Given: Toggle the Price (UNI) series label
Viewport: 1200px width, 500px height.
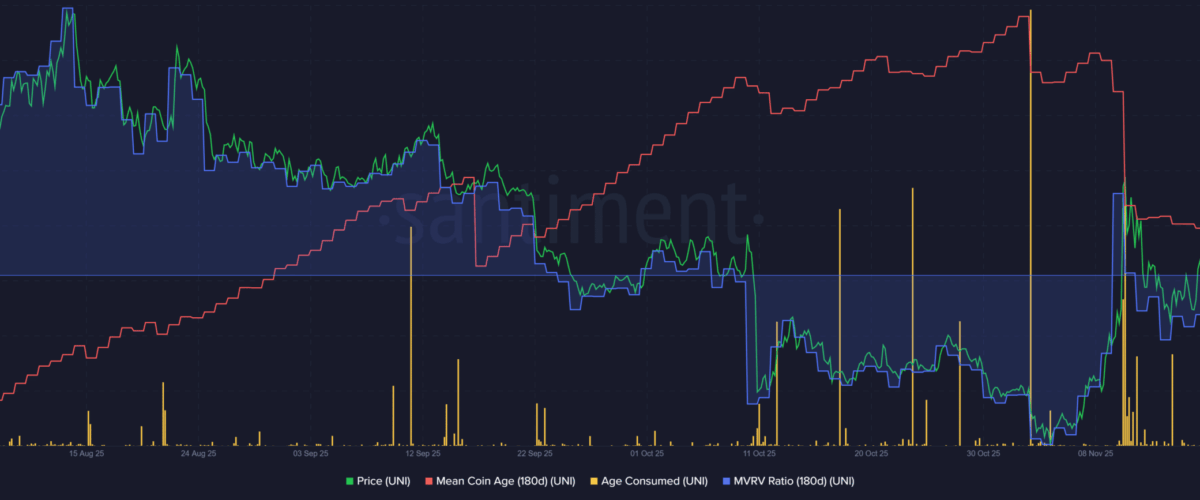Looking at the screenshot, I should click(385, 481).
